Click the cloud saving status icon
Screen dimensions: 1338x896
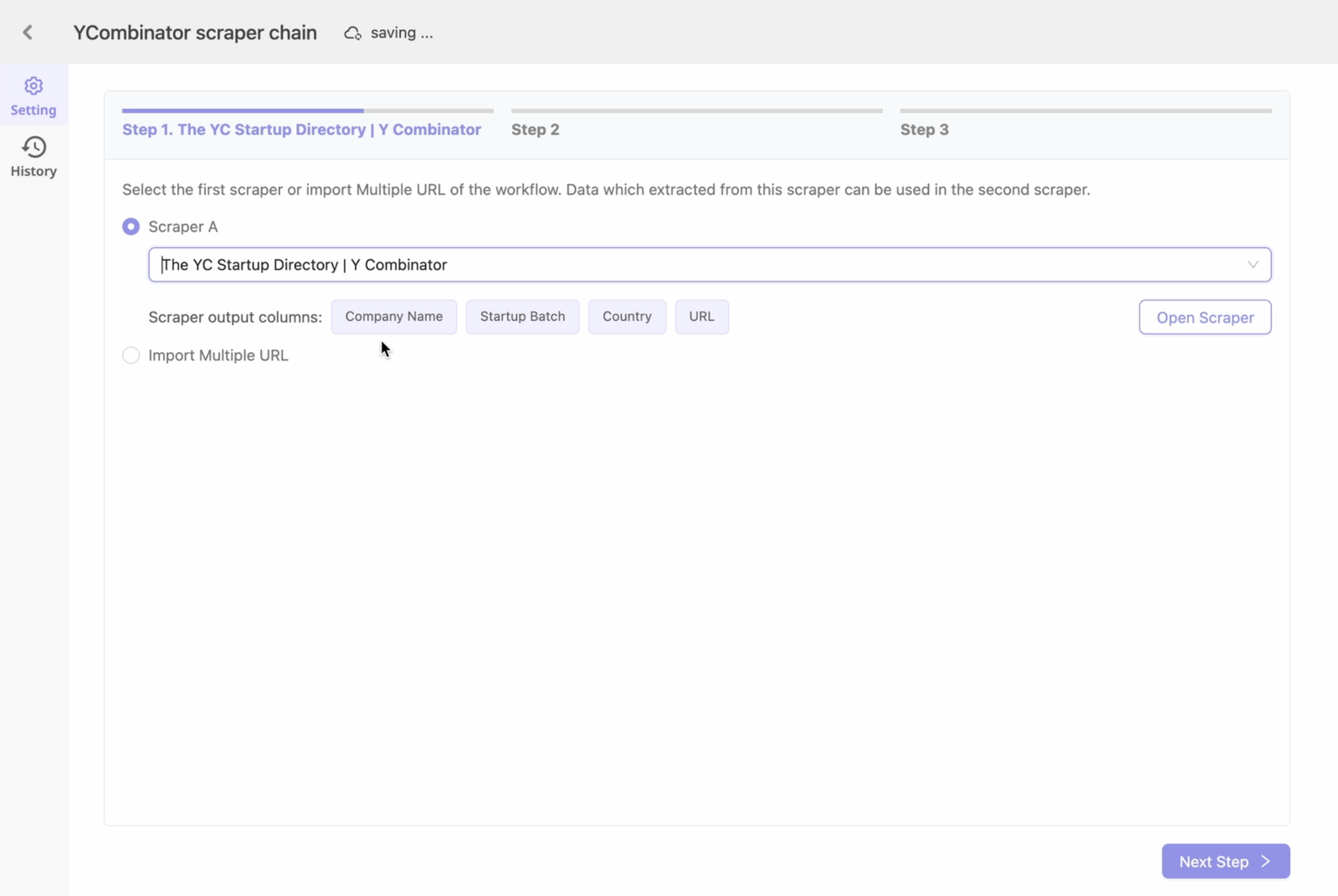[x=352, y=33]
